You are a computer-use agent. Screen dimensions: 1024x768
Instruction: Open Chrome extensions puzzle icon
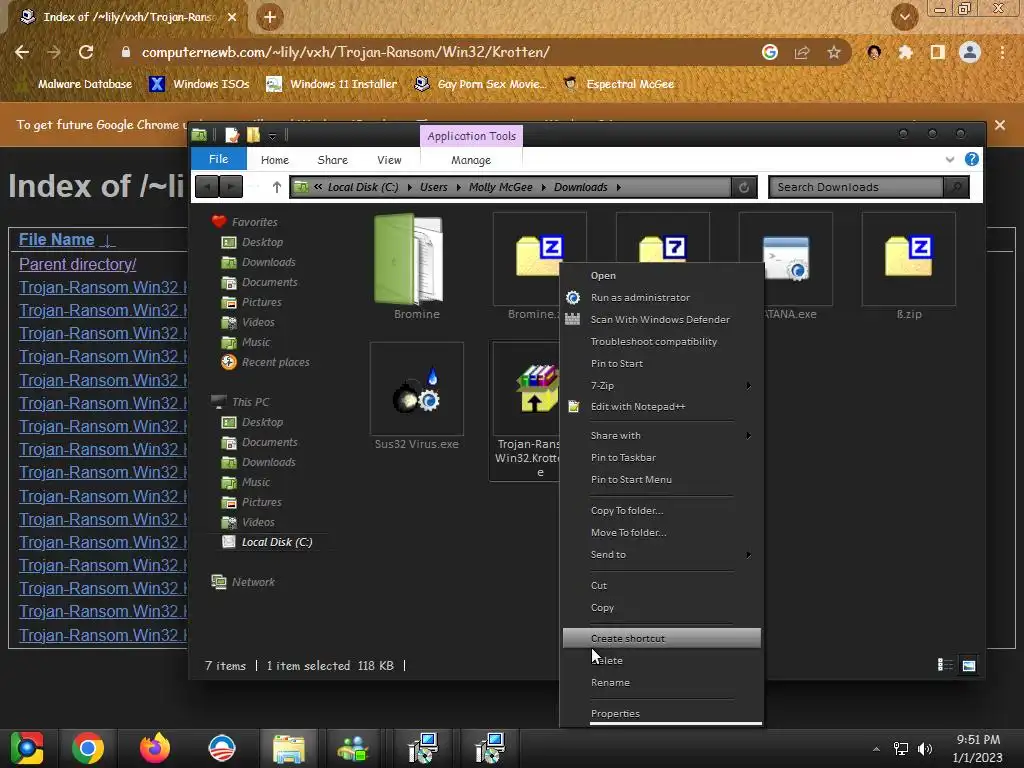(906, 52)
